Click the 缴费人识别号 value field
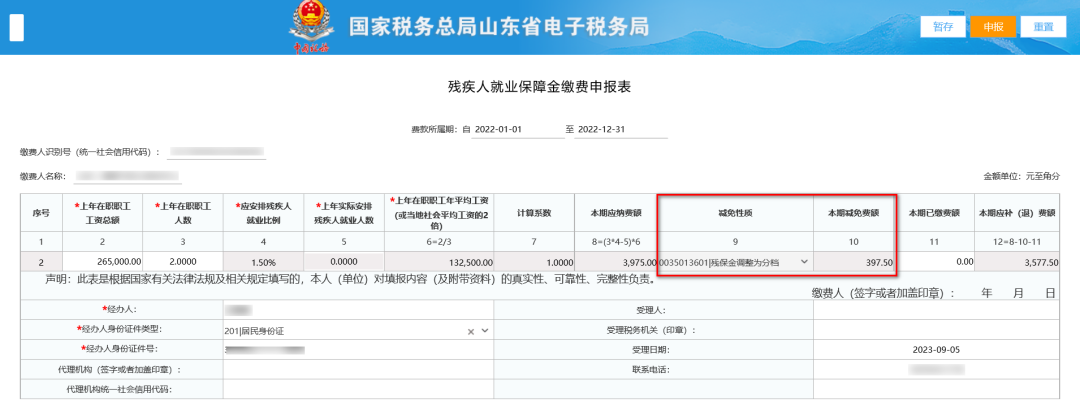The width and height of the screenshot is (1080, 411). point(216,151)
